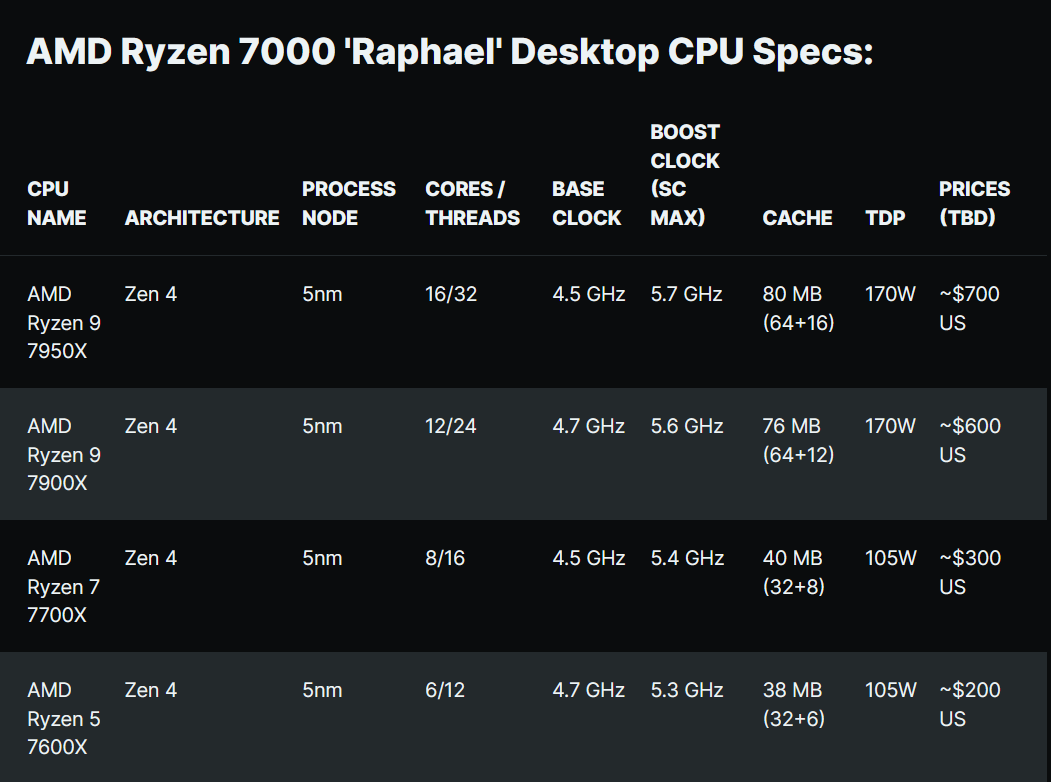Image resolution: width=1051 pixels, height=782 pixels.
Task: Click the BASE CLOCK column header
Action: point(587,203)
